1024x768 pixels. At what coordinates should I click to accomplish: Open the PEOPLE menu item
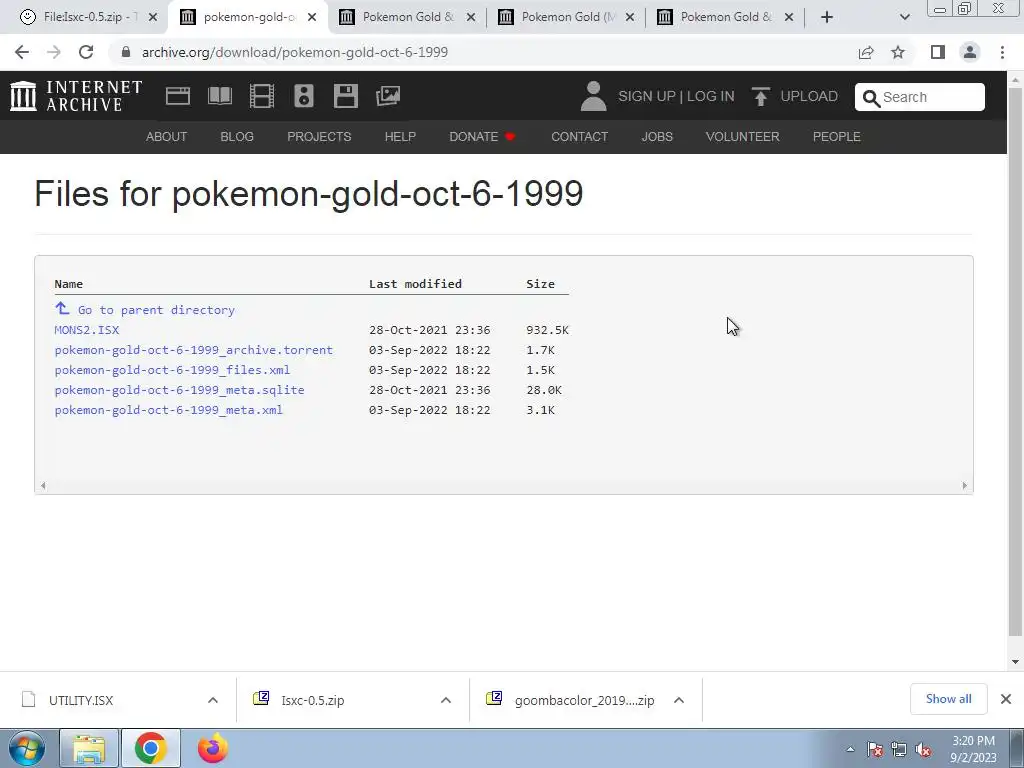[x=837, y=136]
